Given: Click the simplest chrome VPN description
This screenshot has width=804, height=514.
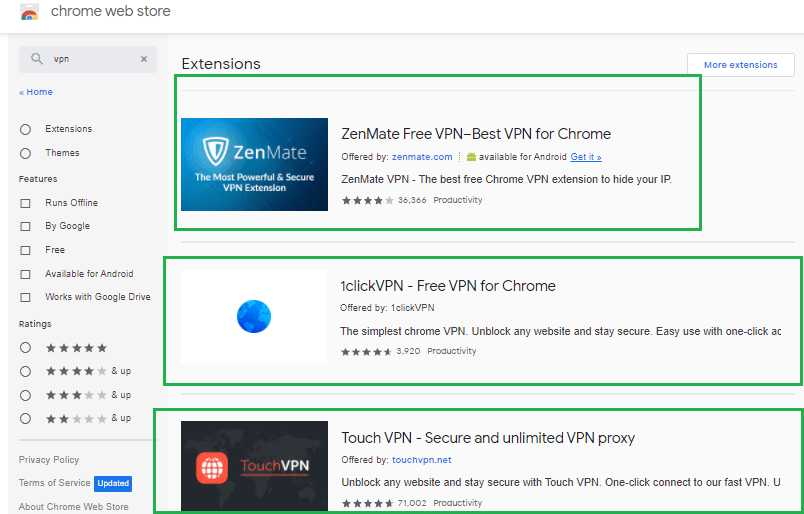Looking at the screenshot, I should pos(560,331).
